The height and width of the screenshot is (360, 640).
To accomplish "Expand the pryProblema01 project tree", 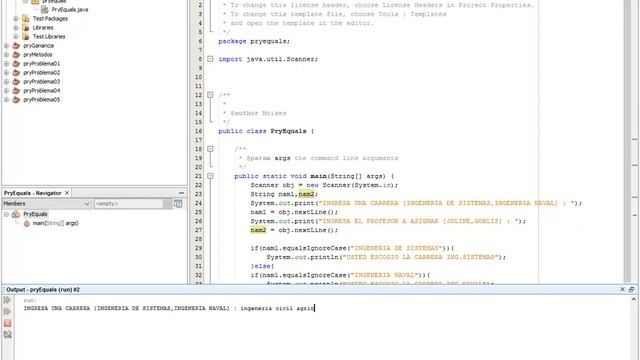I will tap(7, 63).
